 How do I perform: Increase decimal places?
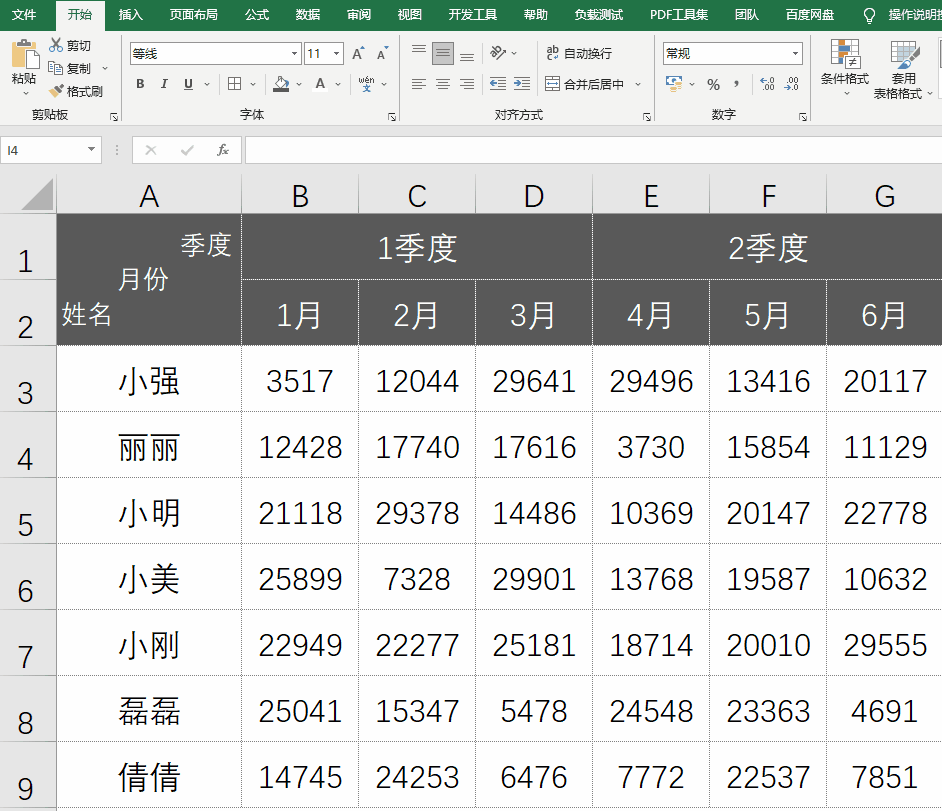767,84
